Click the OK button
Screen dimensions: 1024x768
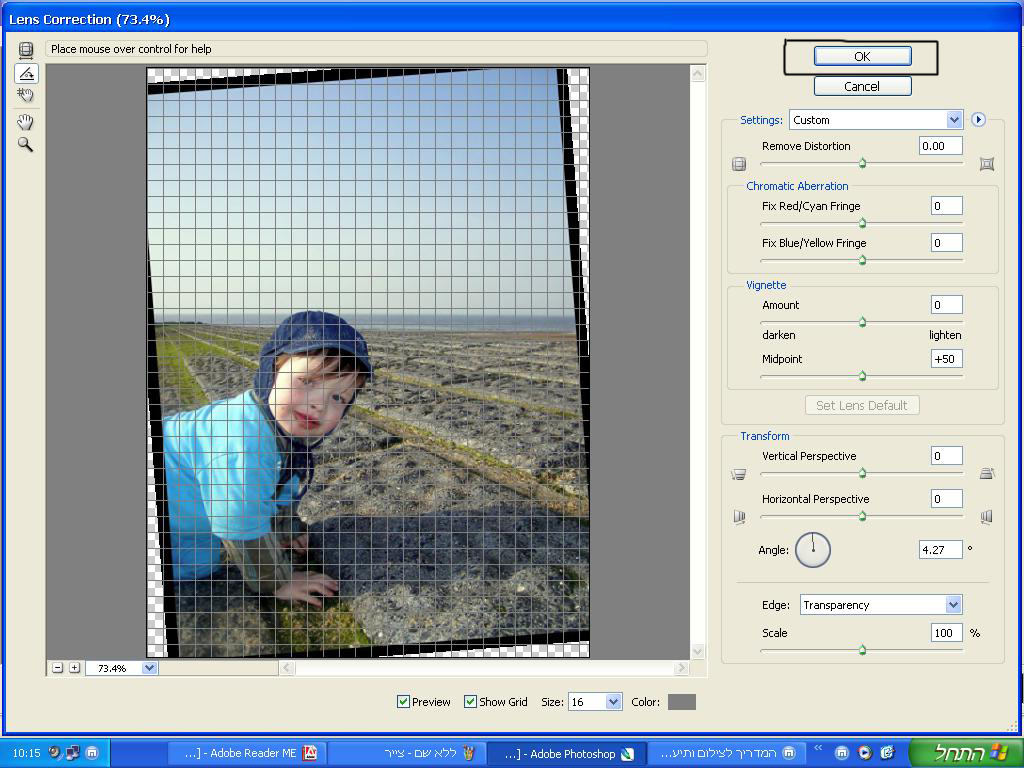pos(862,56)
